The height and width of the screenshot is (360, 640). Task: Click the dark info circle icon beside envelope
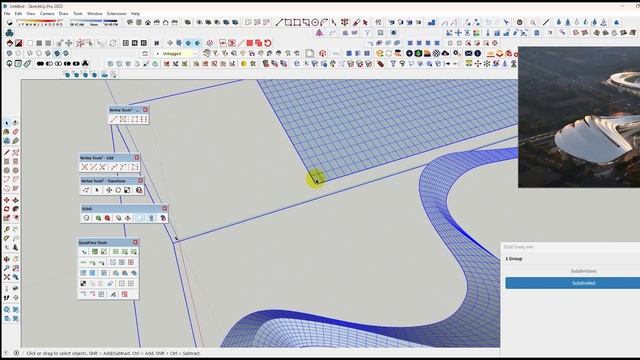[x=477, y=53]
